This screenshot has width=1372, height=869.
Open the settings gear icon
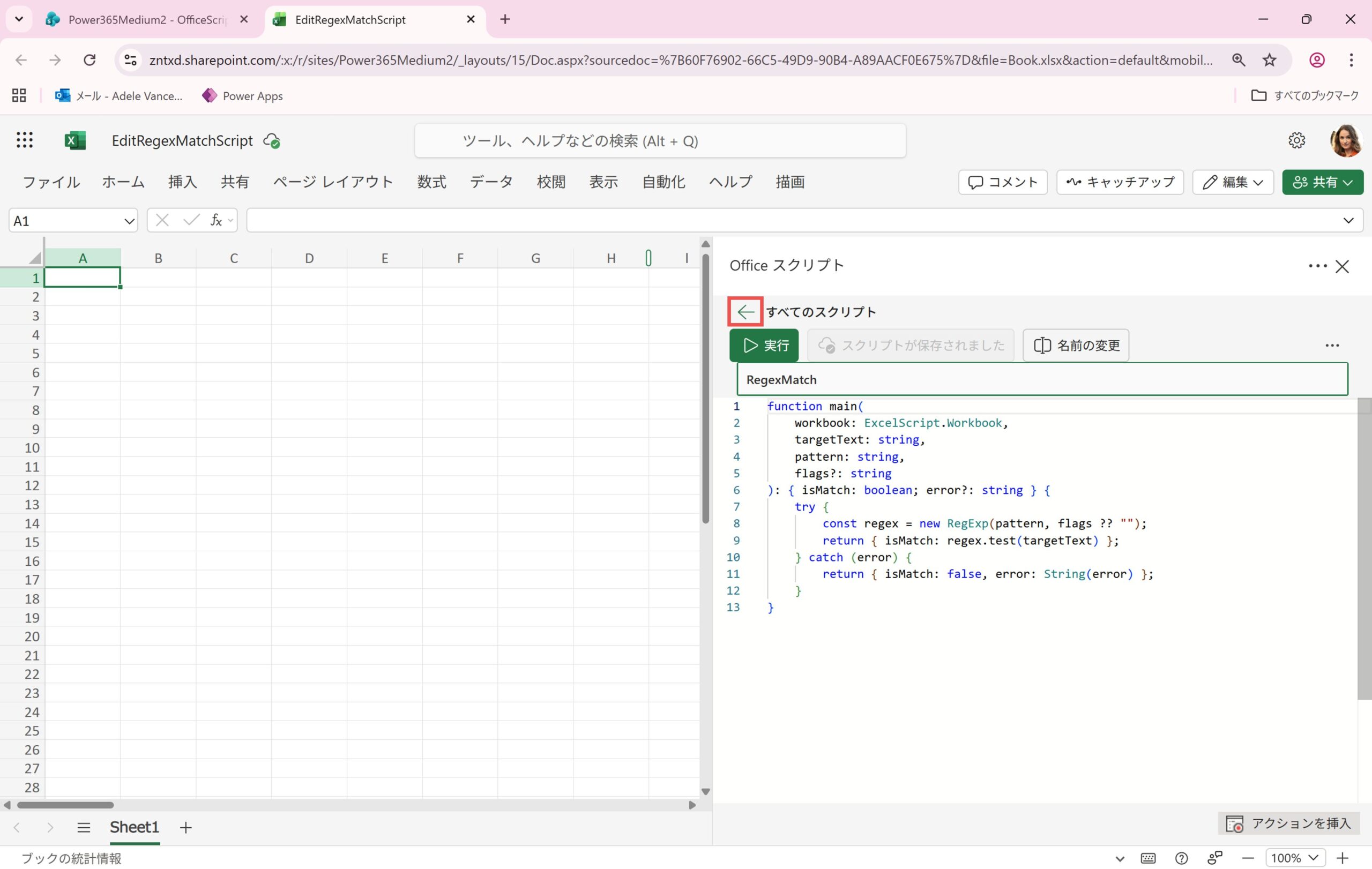pos(1296,140)
